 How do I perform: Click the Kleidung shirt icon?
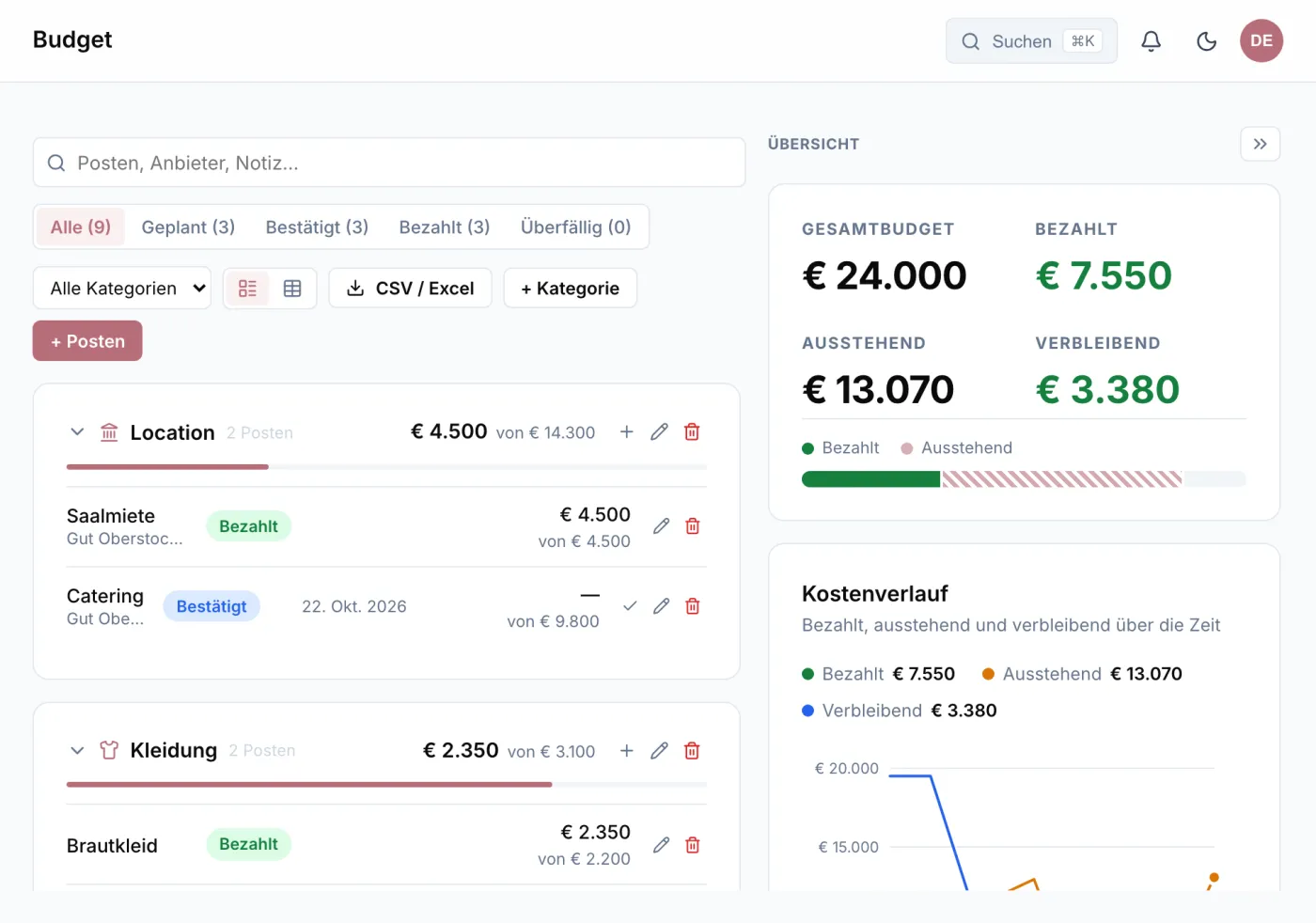(109, 750)
